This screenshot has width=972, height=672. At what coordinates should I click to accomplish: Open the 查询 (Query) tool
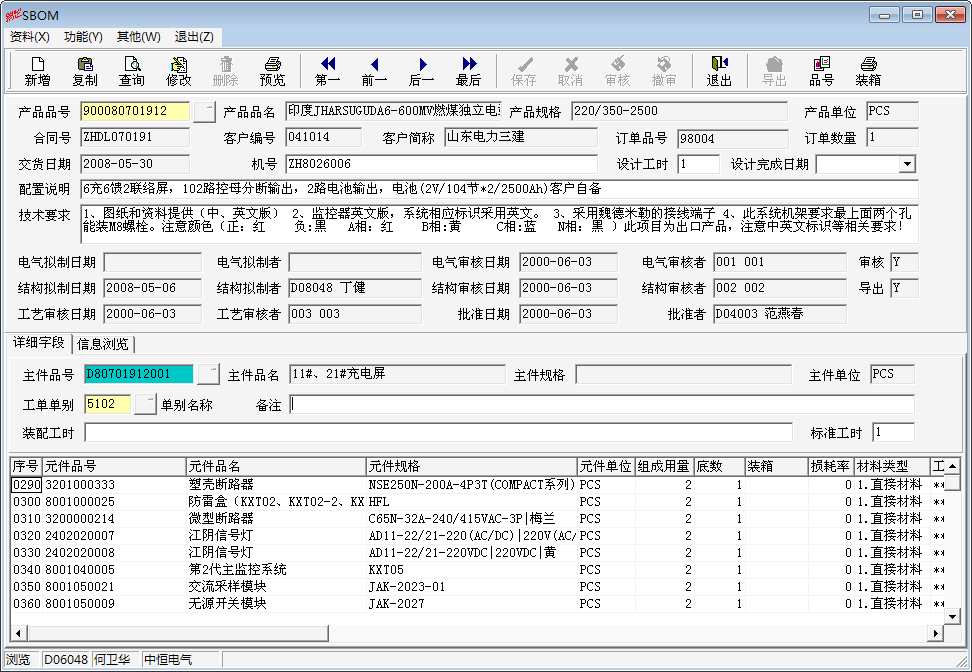coord(132,71)
